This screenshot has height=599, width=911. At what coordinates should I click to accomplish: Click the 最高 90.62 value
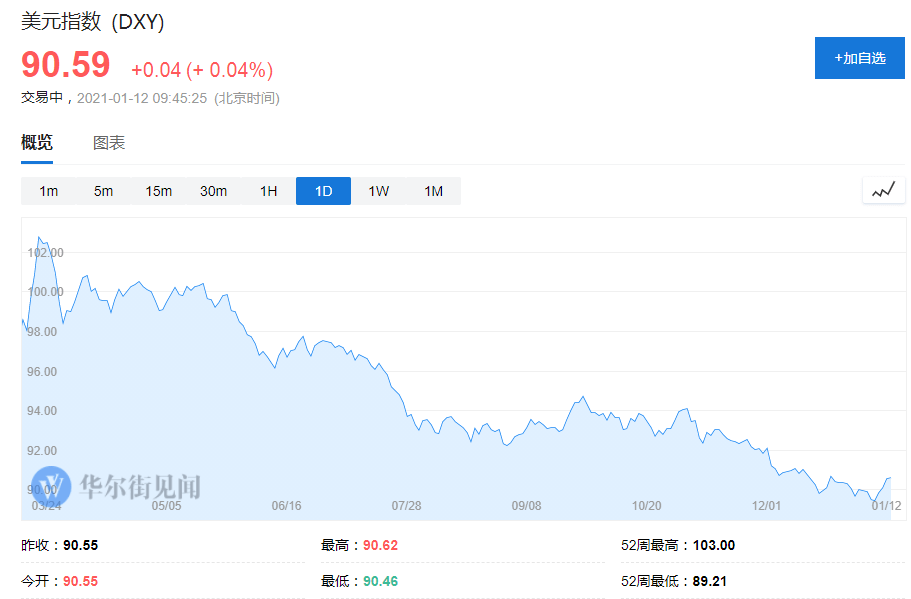(382, 544)
